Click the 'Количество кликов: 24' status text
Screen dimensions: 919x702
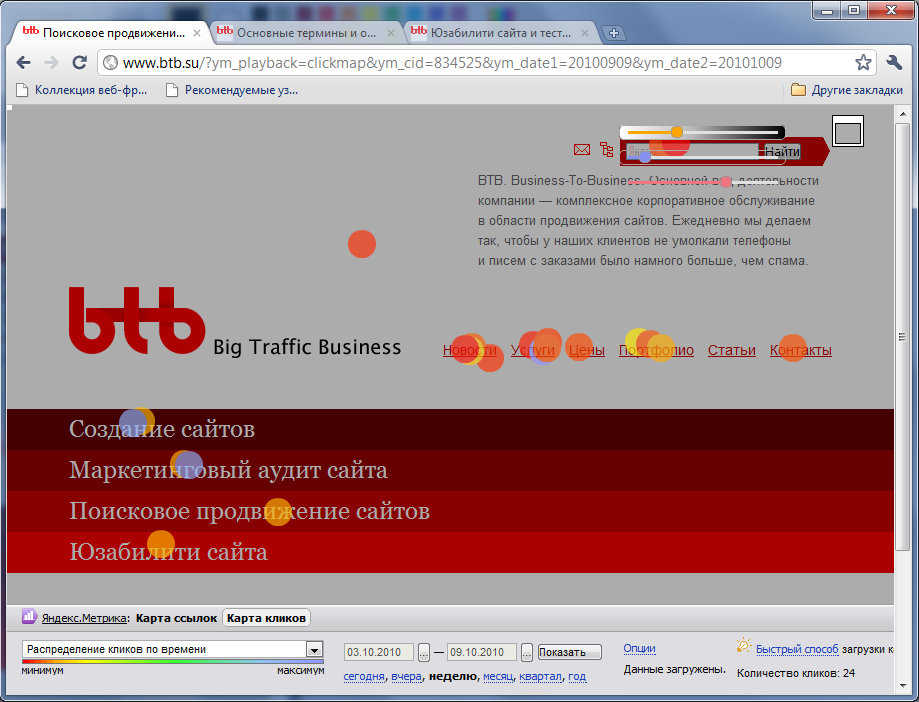coord(796,673)
